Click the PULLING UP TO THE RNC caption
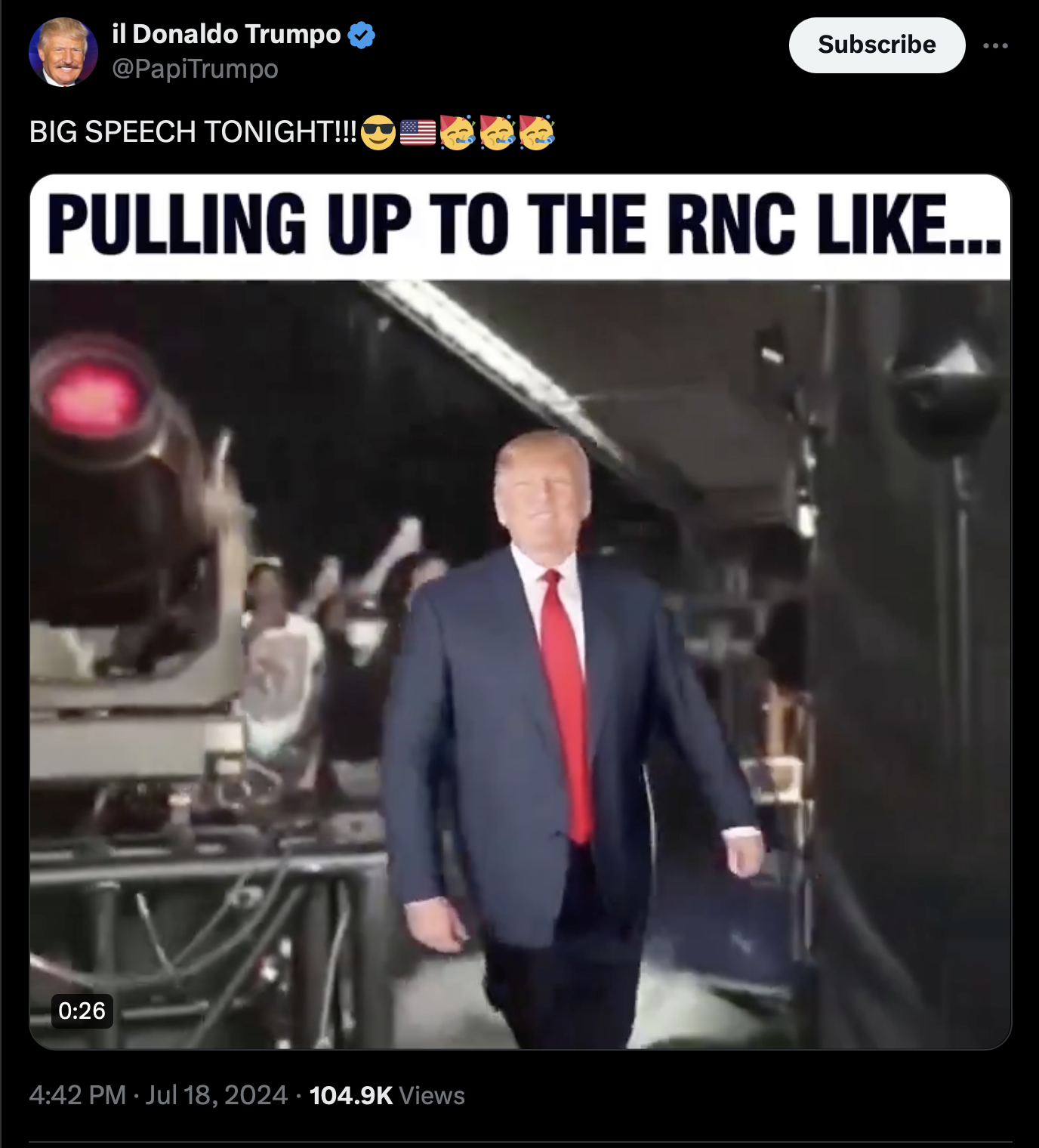The height and width of the screenshot is (1148, 1039). (523, 224)
